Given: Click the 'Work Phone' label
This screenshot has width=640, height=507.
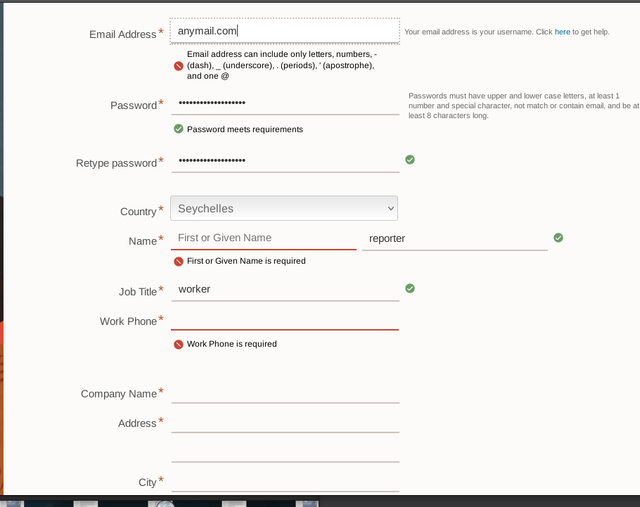Looking at the screenshot, I should coord(128,321).
